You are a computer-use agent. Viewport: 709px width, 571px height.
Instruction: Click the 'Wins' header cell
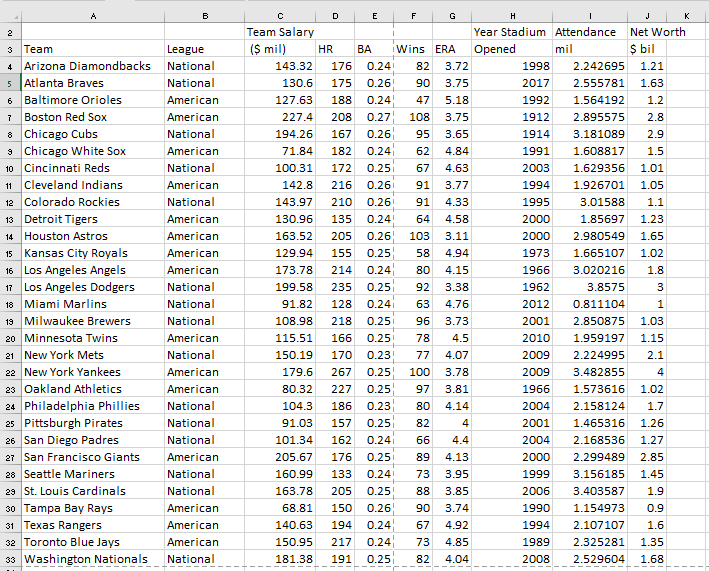tap(413, 49)
